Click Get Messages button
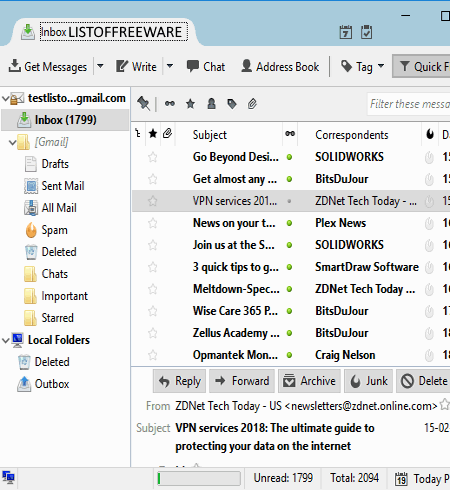Image resolution: width=450 pixels, height=490 pixels. pyautogui.click(x=48, y=66)
